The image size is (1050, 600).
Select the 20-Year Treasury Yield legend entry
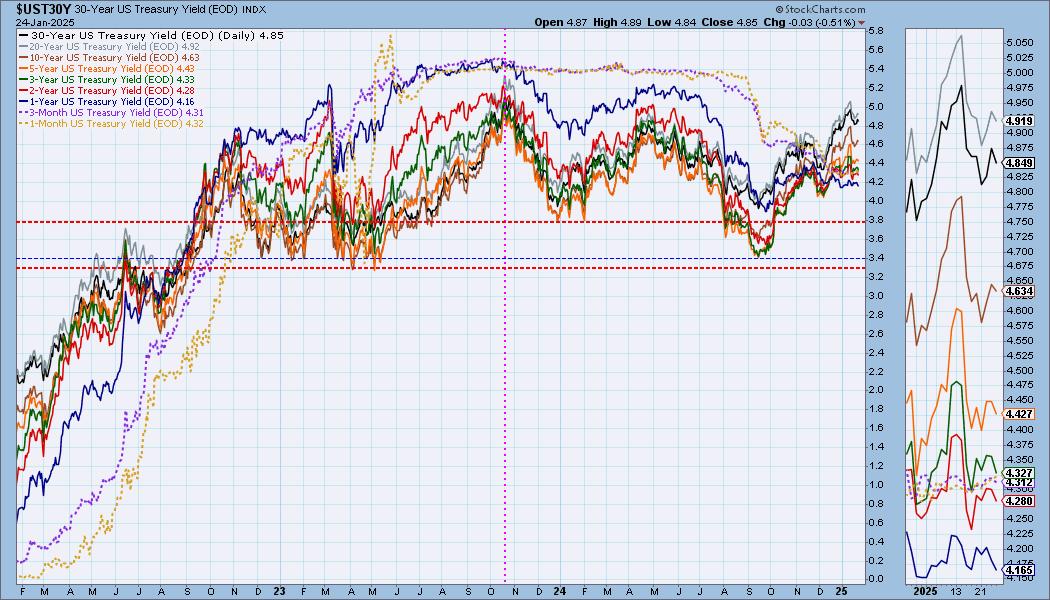[110, 46]
